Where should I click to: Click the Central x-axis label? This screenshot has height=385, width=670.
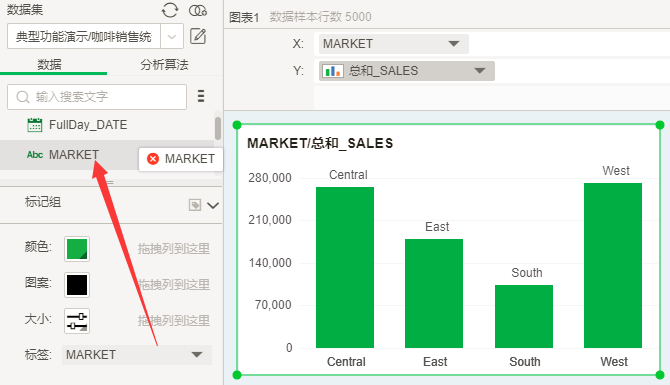tap(346, 361)
